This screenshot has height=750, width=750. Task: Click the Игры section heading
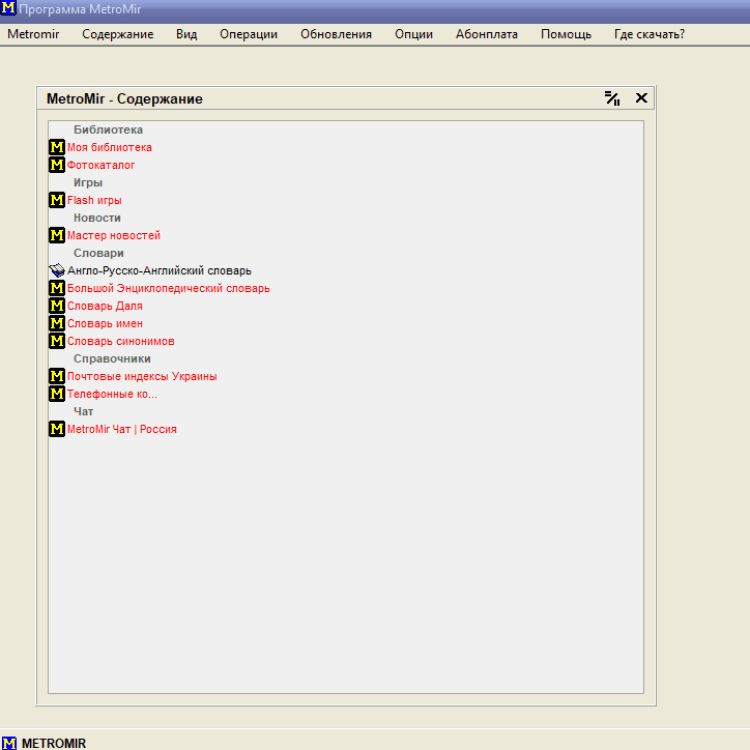click(88, 183)
